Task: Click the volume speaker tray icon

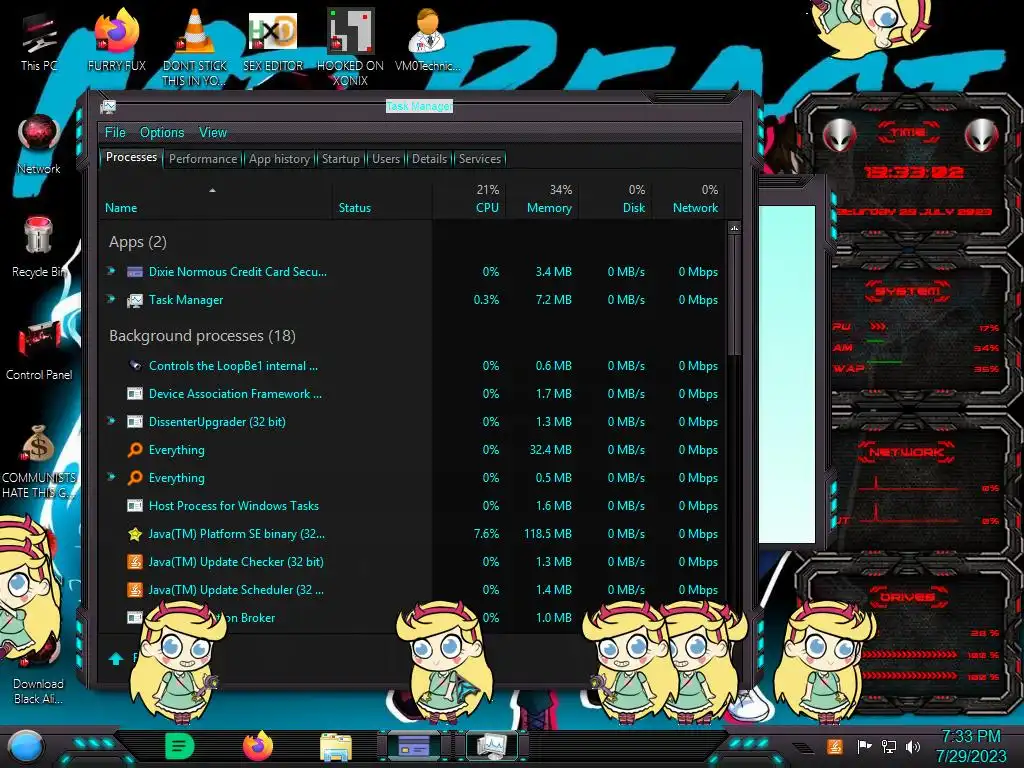Action: tap(913, 746)
